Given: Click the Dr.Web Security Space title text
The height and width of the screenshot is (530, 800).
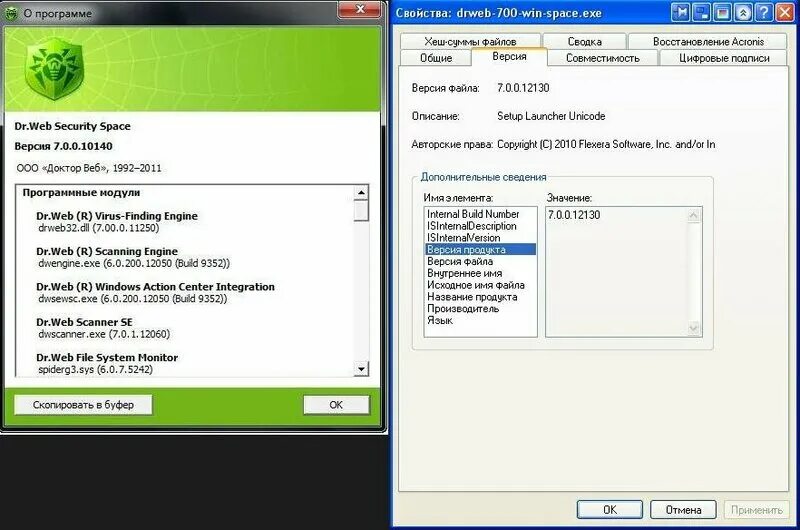Looking at the screenshot, I should pos(72,126).
